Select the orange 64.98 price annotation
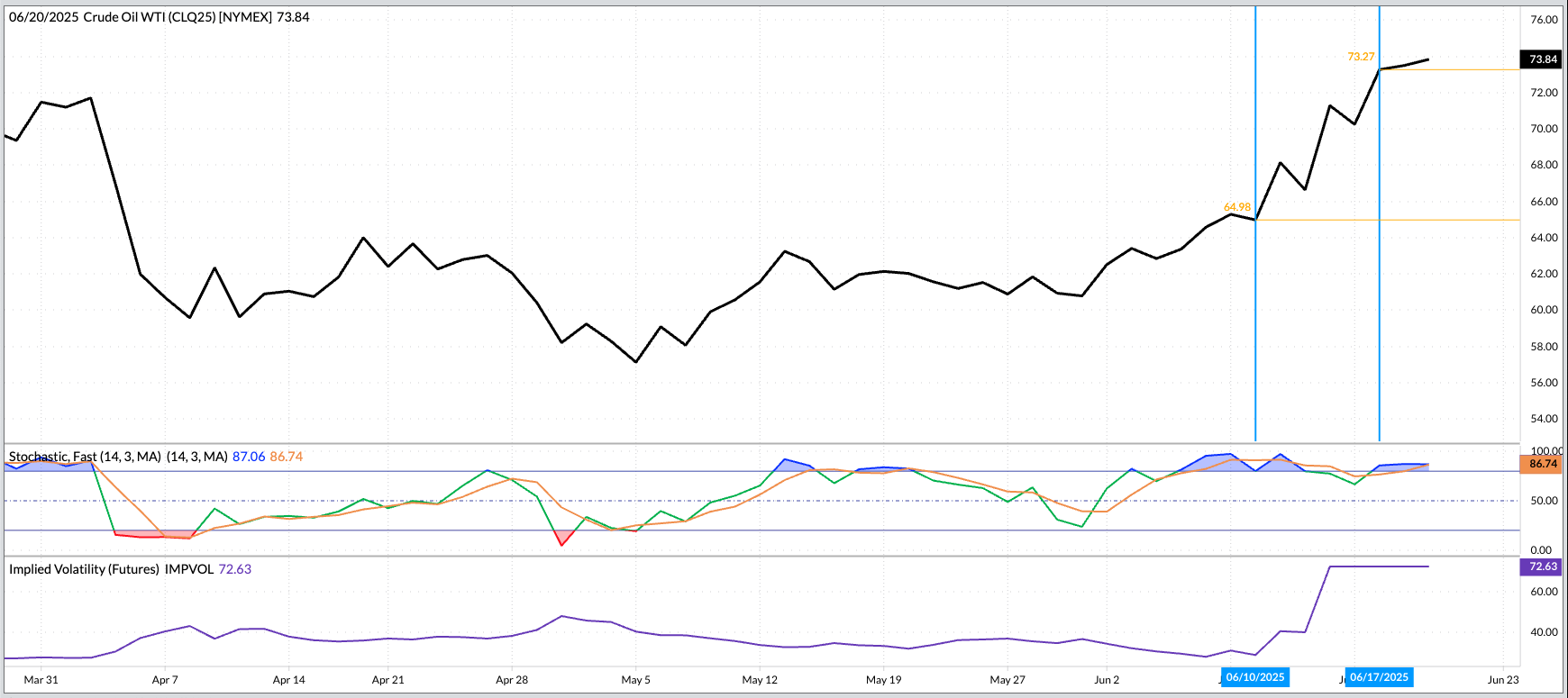This screenshot has width=1568, height=698. 1236,207
